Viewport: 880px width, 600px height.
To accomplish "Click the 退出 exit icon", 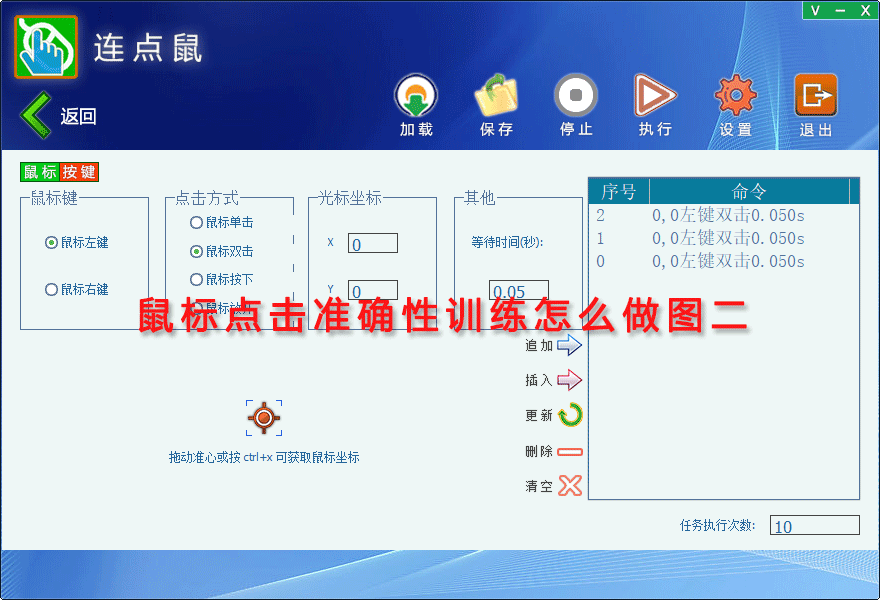I will (x=815, y=95).
